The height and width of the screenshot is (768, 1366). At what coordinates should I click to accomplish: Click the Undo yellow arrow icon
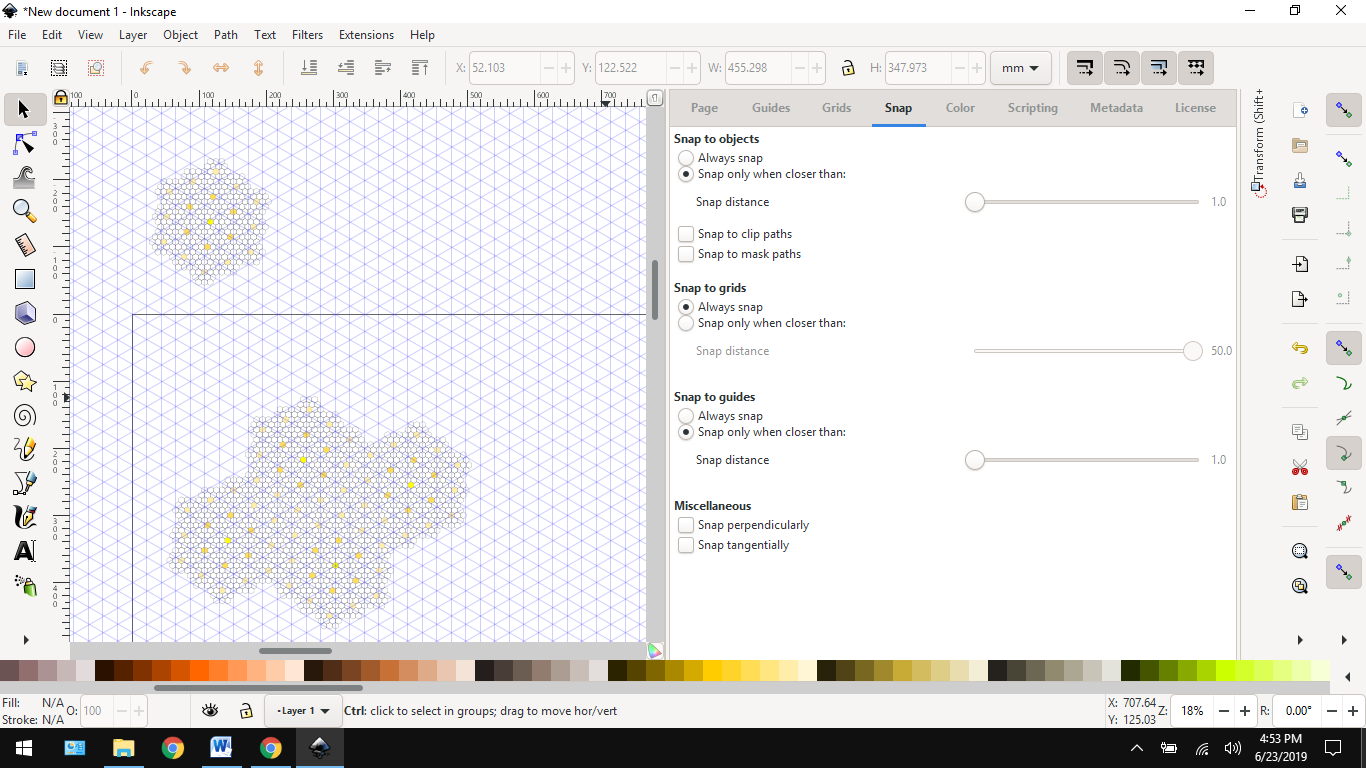(x=1300, y=348)
